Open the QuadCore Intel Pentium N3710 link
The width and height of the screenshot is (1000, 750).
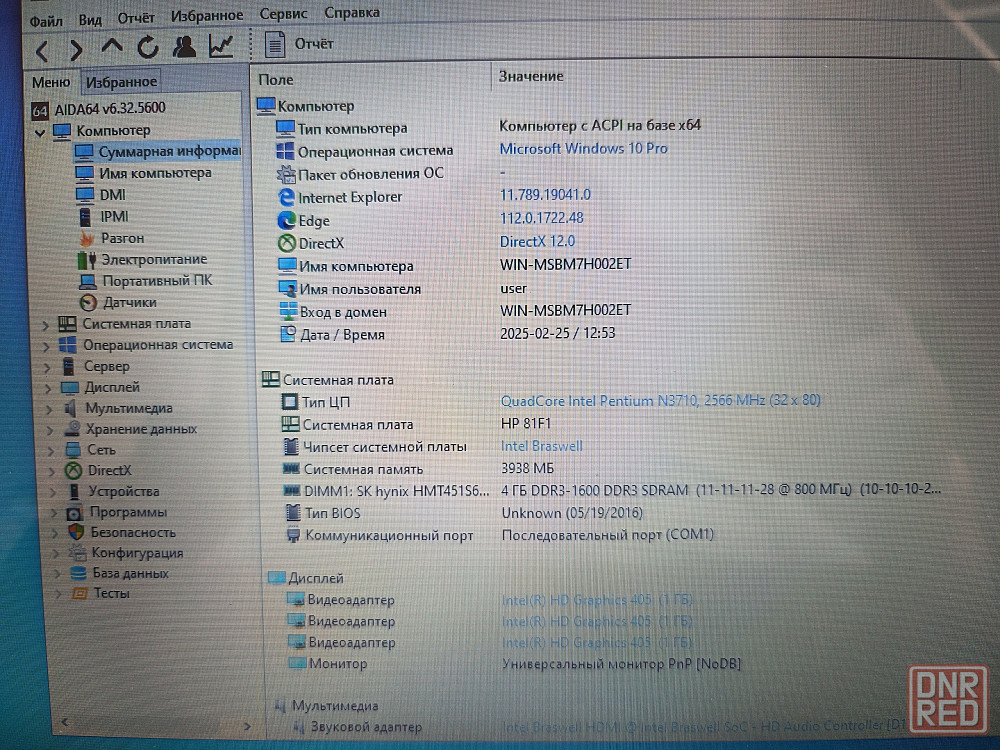[660, 401]
